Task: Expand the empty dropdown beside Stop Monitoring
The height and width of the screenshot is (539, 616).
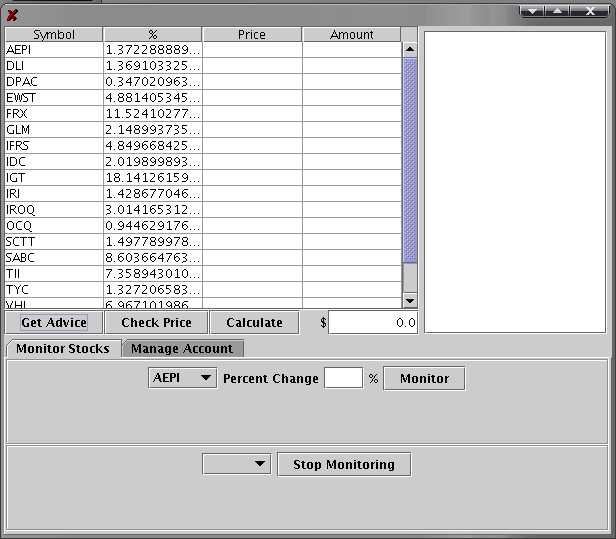Action: (236, 464)
